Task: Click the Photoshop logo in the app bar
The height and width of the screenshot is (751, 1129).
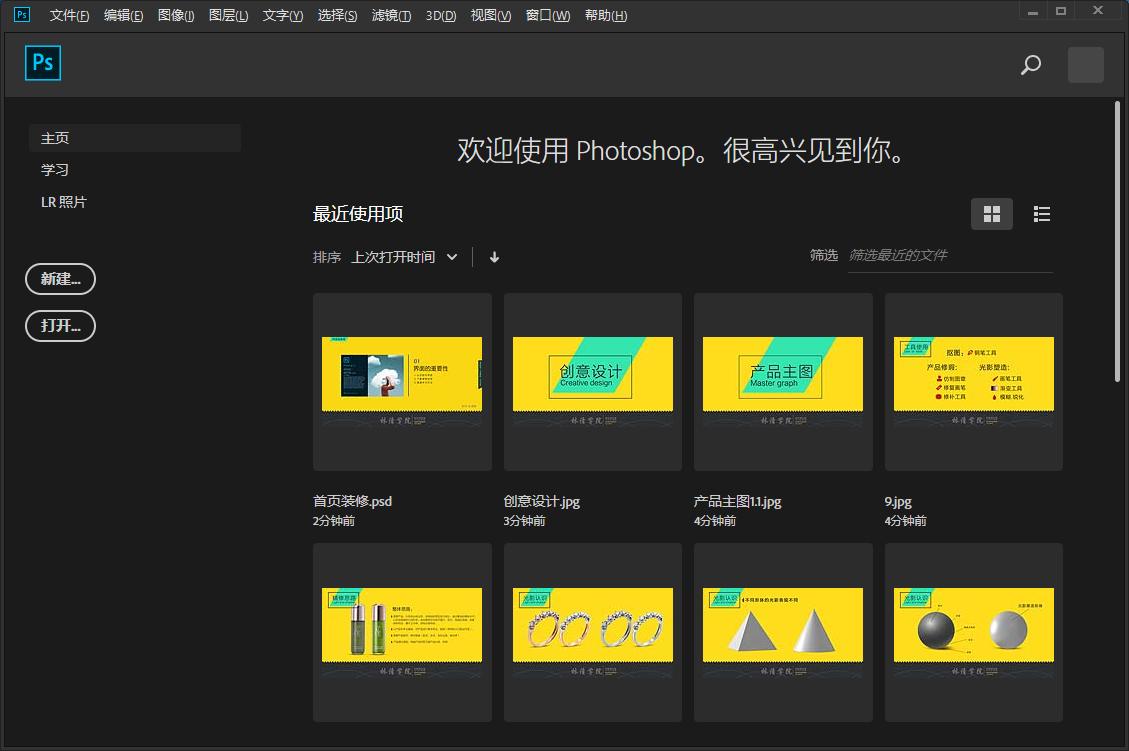Action: point(42,63)
